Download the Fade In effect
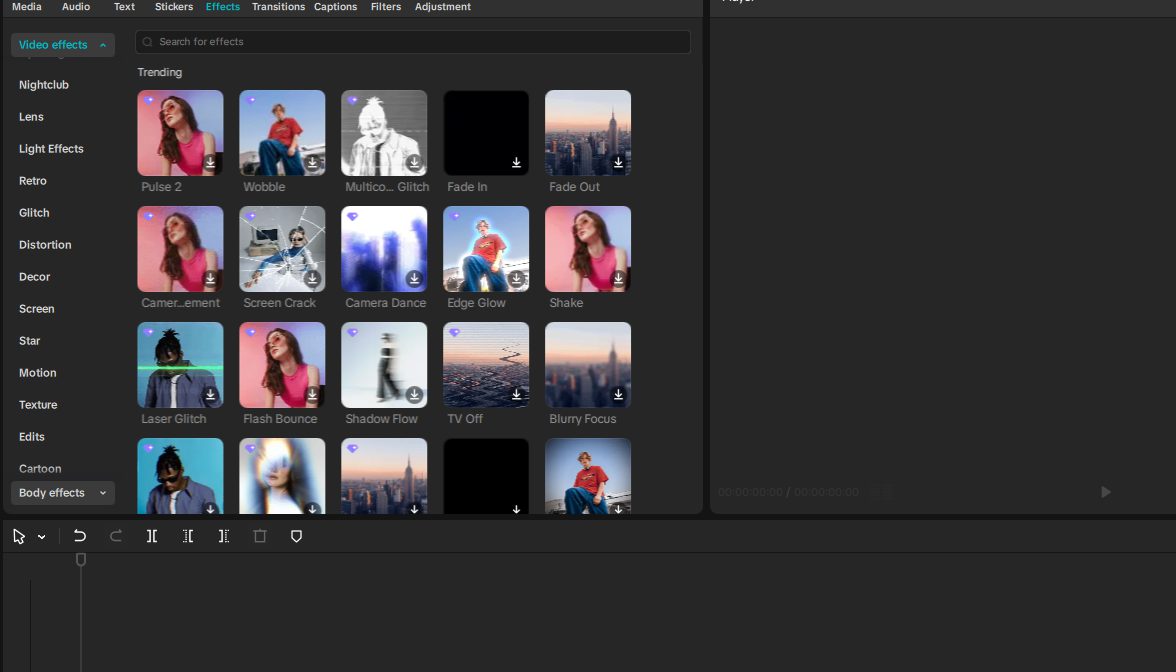Screen dimensions: 1176x672 click(516, 162)
